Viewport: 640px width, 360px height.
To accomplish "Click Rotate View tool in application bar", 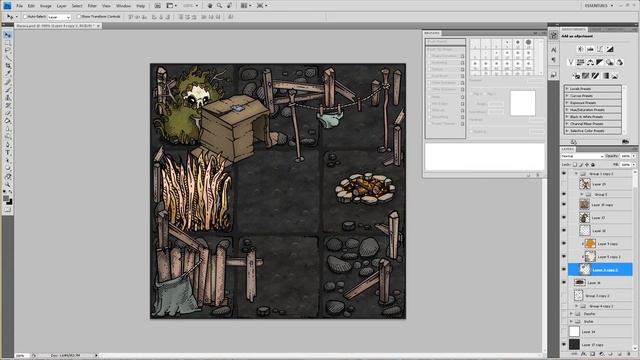I will (230, 6).
